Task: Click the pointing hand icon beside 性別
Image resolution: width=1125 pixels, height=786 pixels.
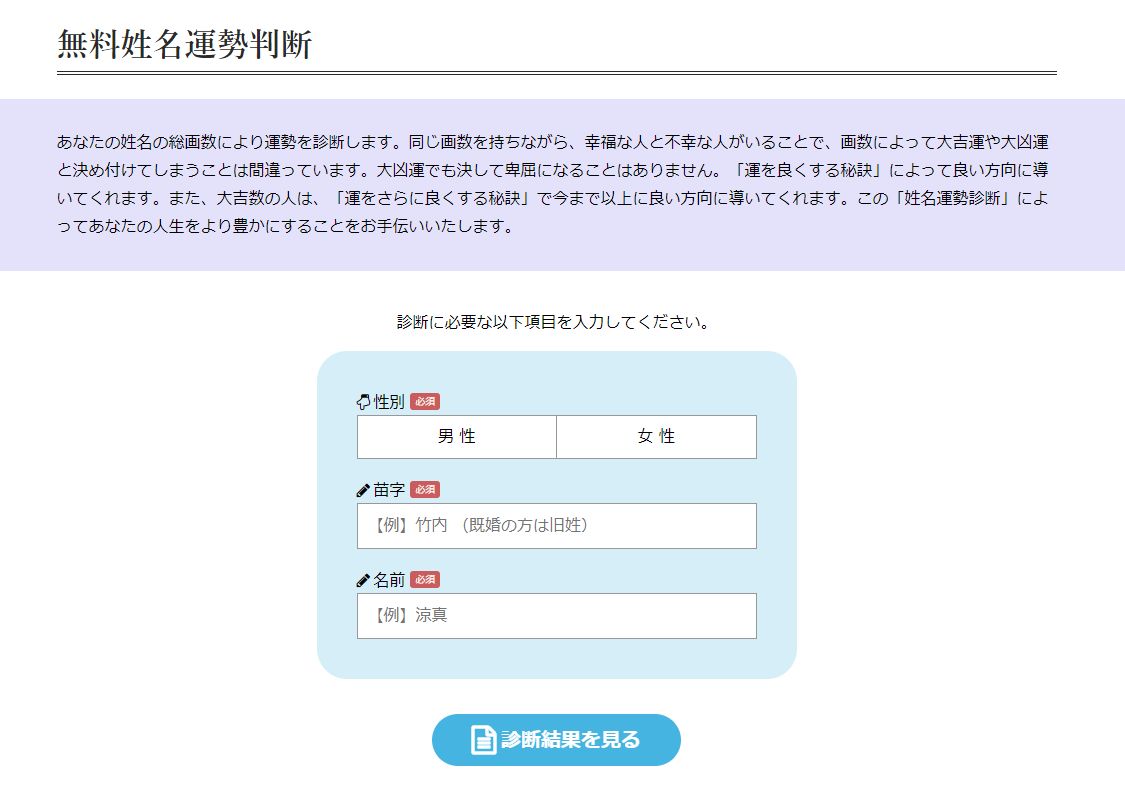Action: tap(364, 402)
